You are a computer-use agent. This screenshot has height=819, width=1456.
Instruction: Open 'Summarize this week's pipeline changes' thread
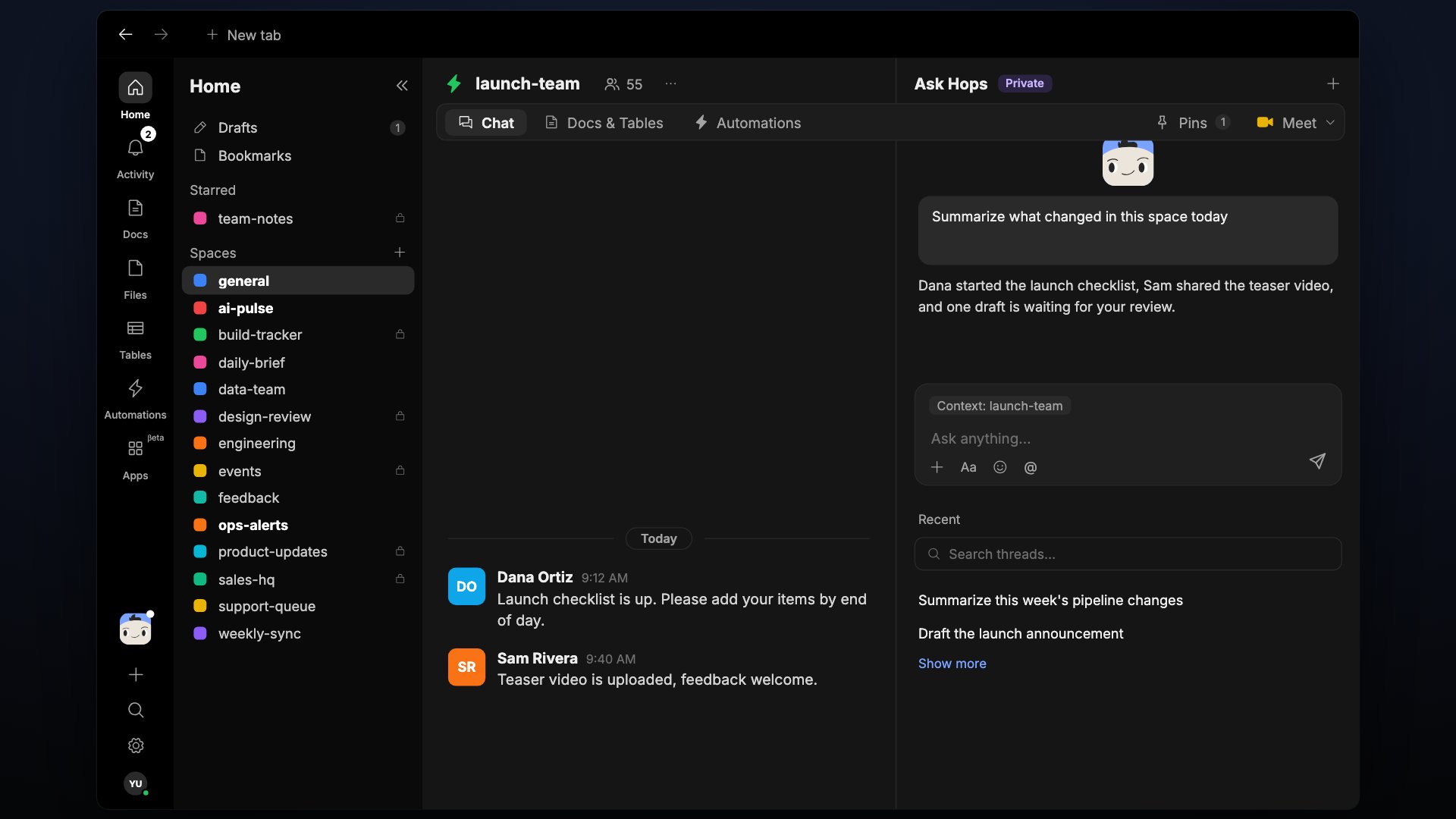tap(1050, 600)
